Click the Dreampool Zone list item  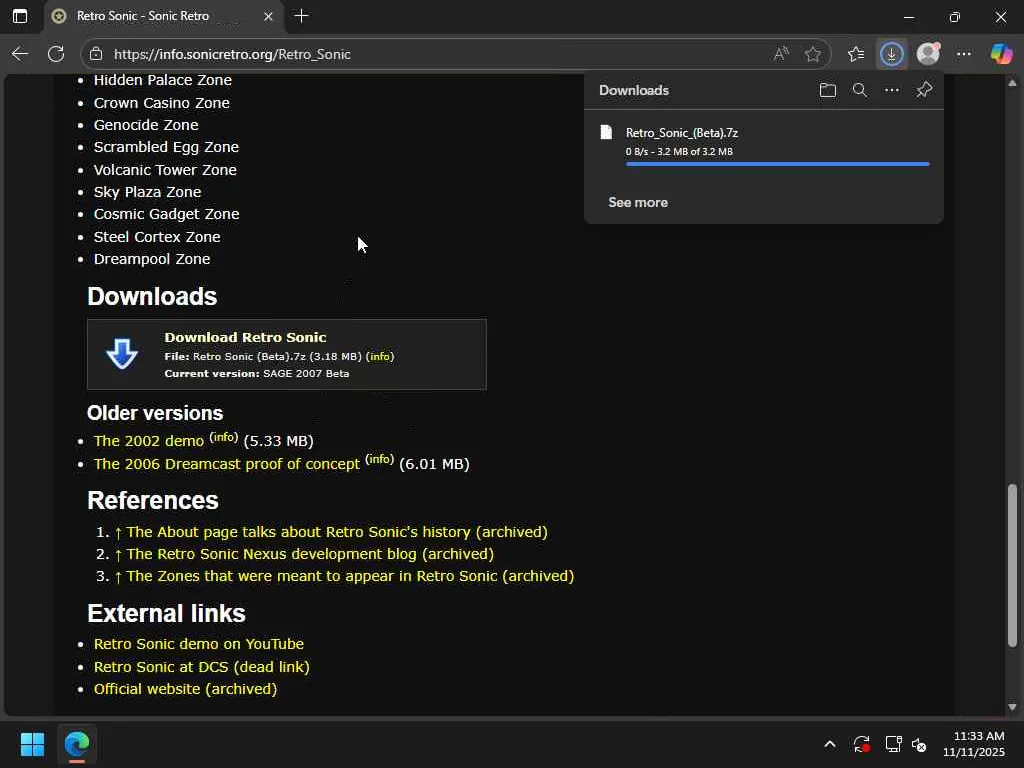pos(152,259)
